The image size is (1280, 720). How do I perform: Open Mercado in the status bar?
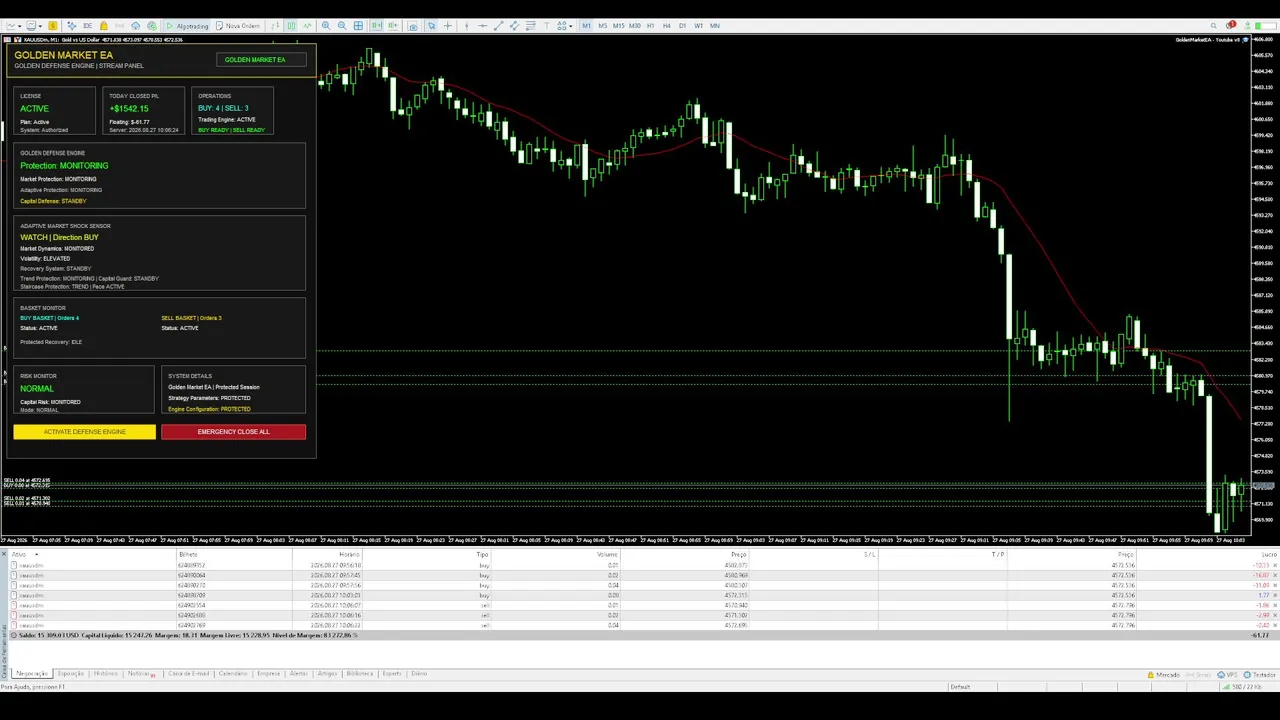click(1162, 675)
